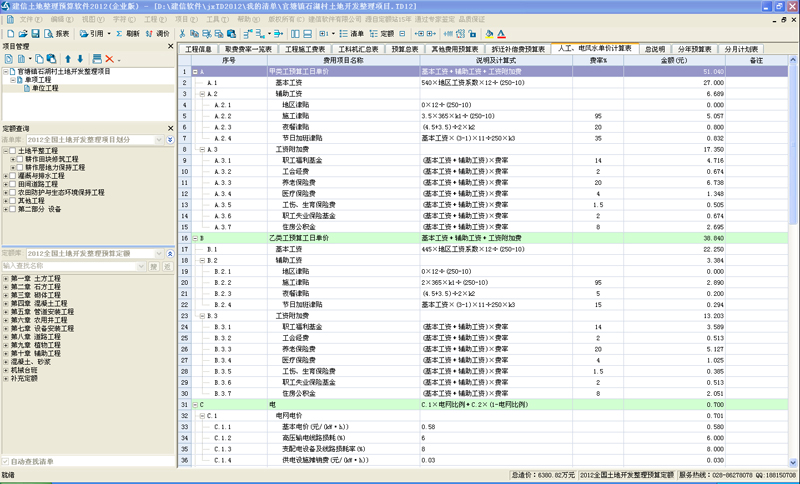Viewport: 800px width, 484px height.
Task: Click the red delete X in 项目管理
Action: [109, 59]
